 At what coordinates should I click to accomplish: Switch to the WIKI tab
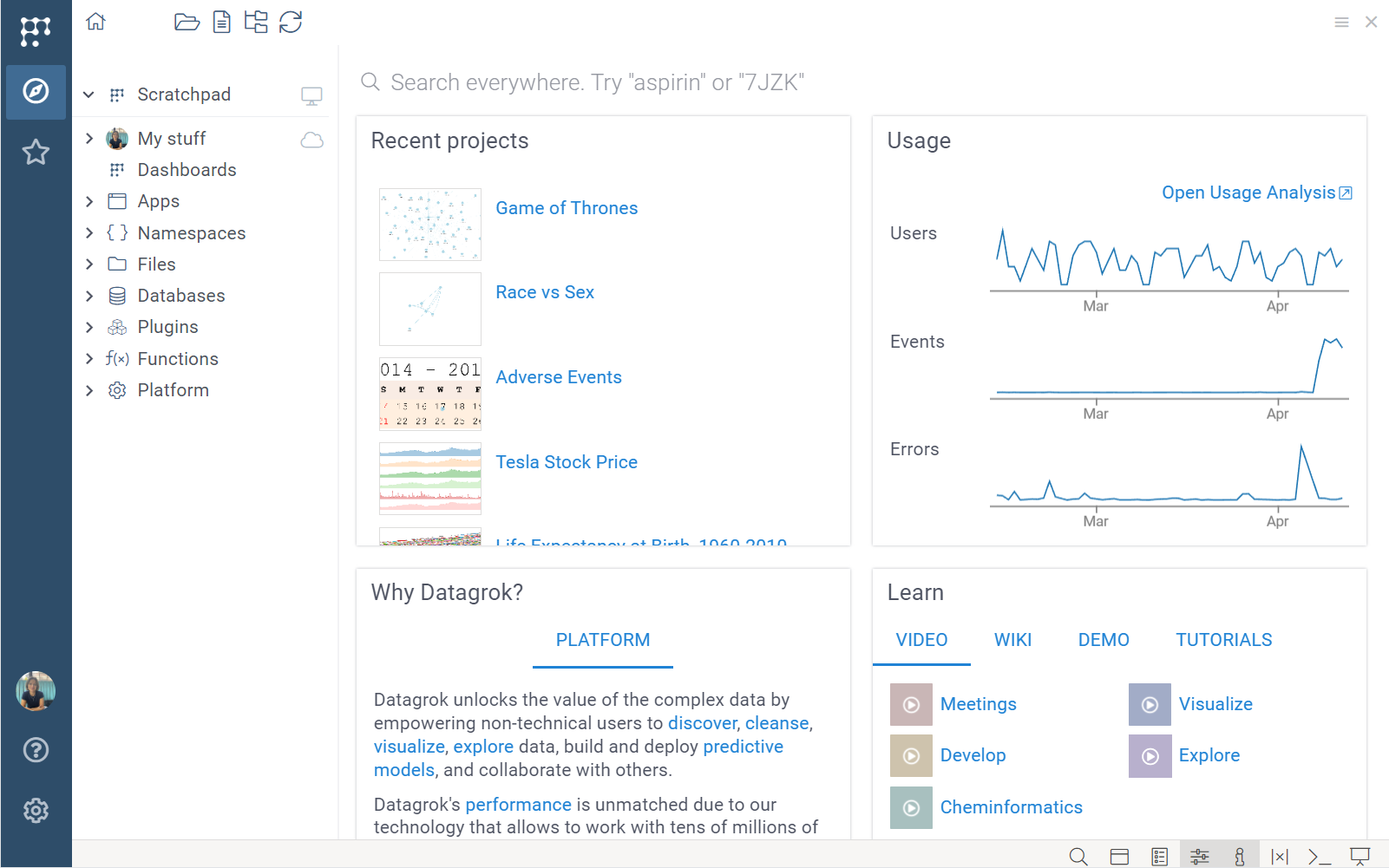pyautogui.click(x=1012, y=640)
